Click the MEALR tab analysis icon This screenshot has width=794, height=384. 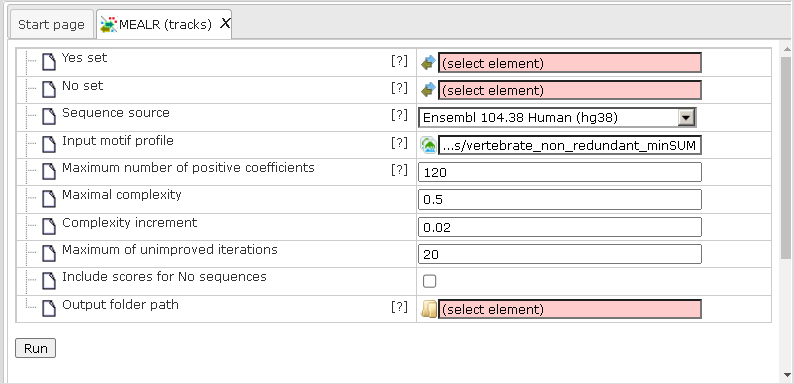tap(108, 24)
